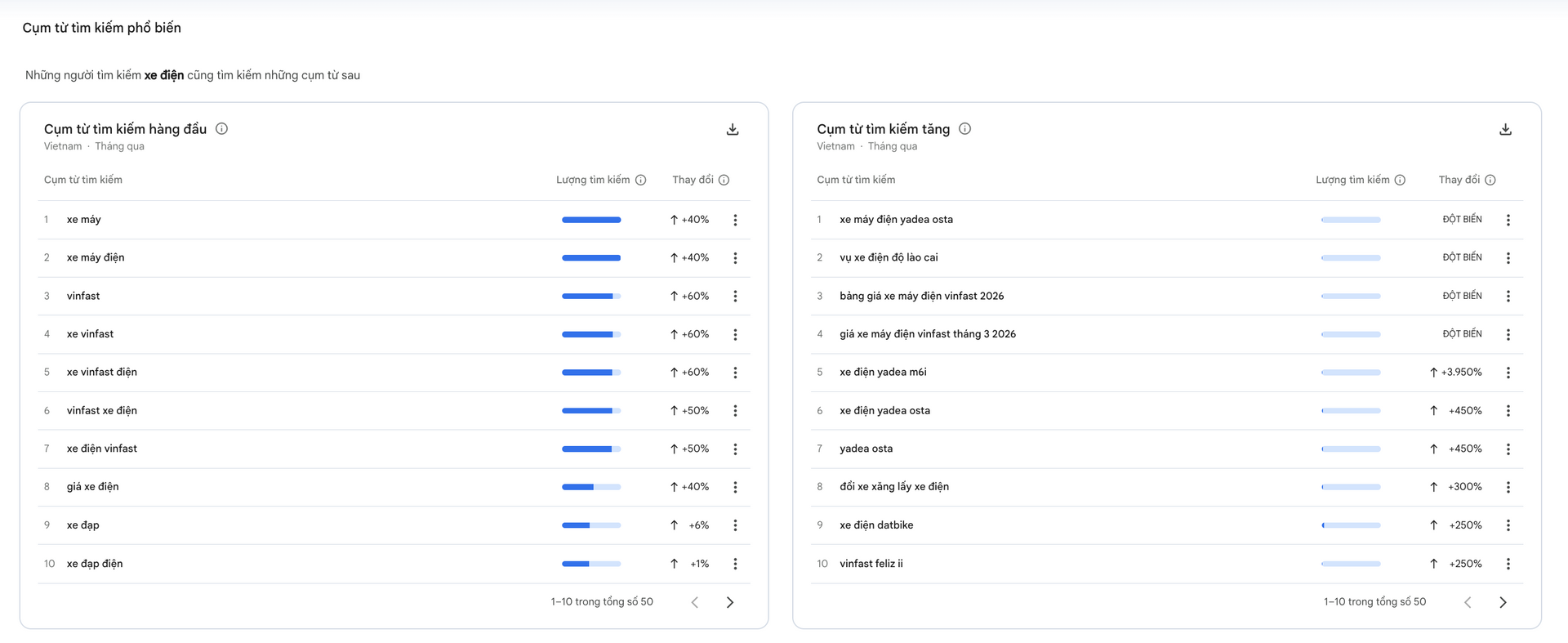Go to next page of top search terms

[x=730, y=602]
